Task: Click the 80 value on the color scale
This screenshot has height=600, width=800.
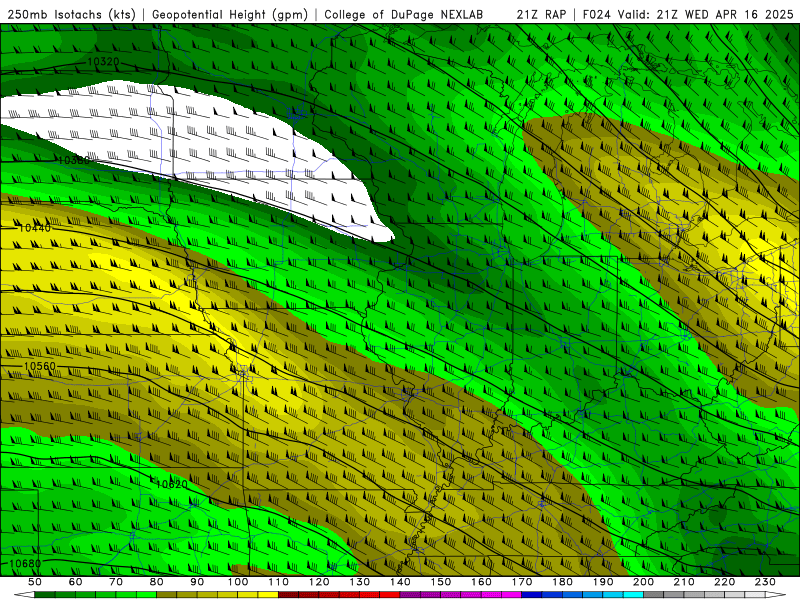Action: tap(157, 582)
